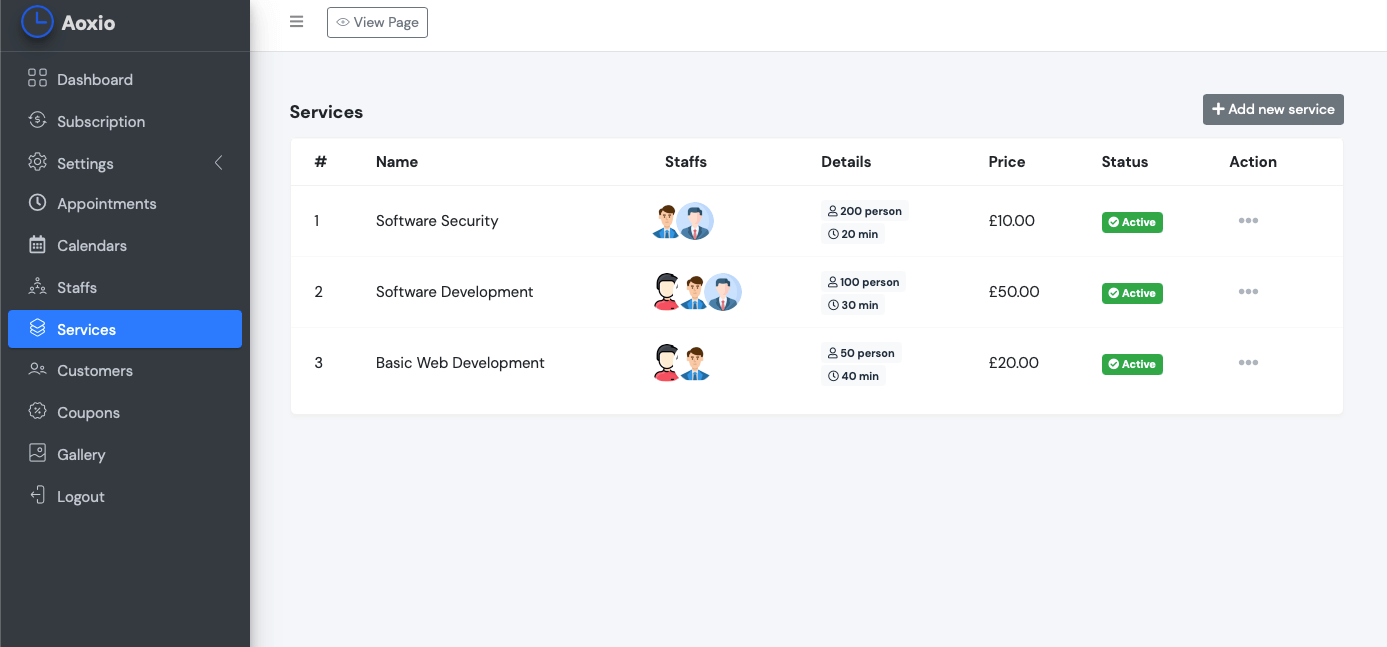
Task: Toggle Active status of Software Security
Action: (1132, 222)
